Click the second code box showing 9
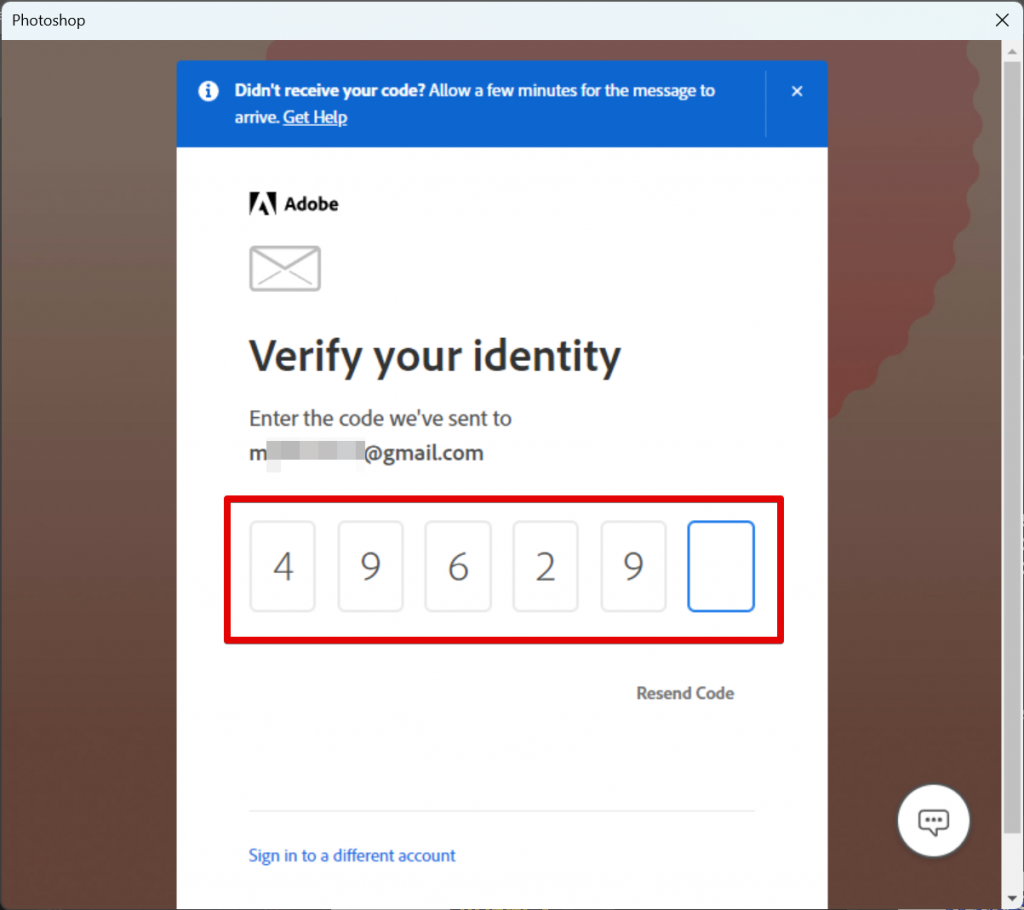1024x910 pixels. [x=370, y=566]
